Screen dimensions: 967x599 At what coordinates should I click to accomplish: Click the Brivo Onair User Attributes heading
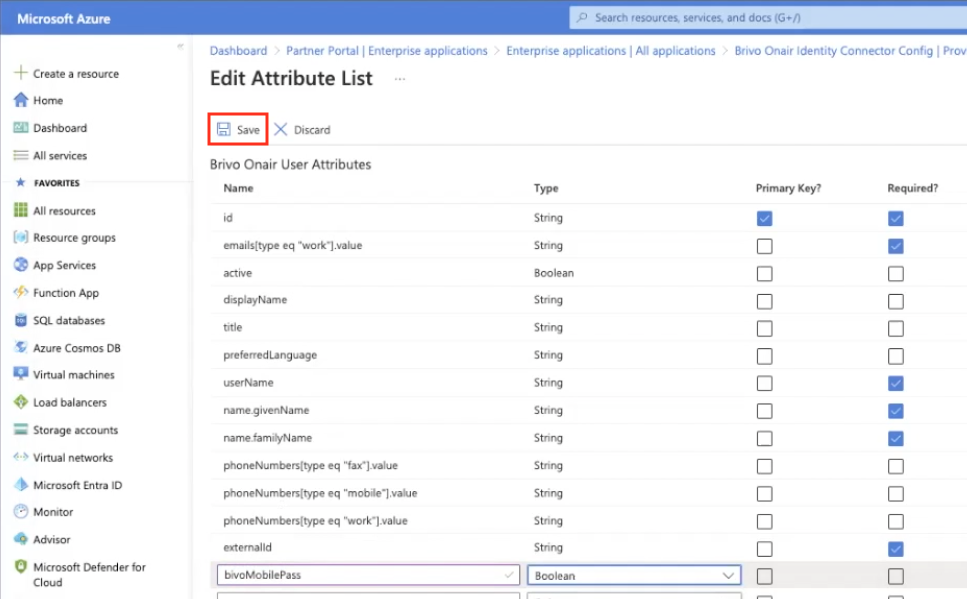290,165
